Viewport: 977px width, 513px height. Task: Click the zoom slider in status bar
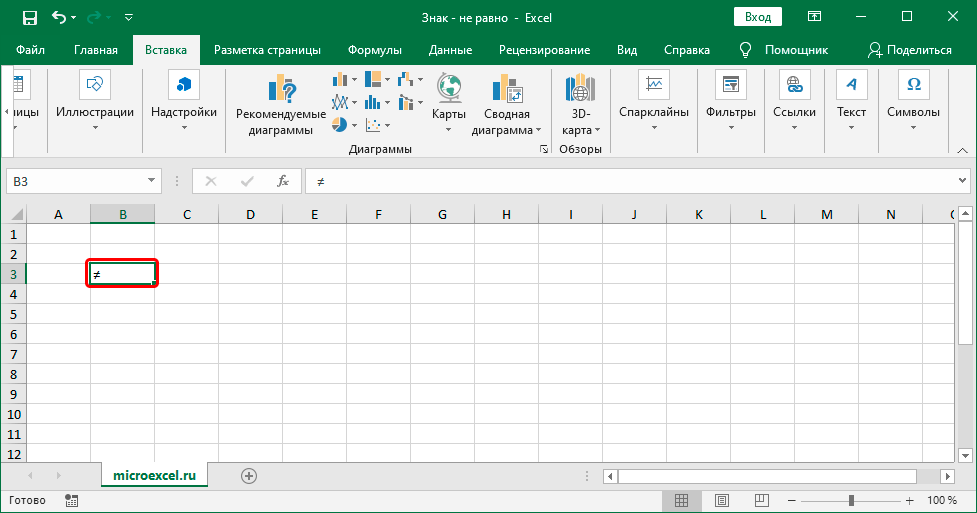point(851,500)
